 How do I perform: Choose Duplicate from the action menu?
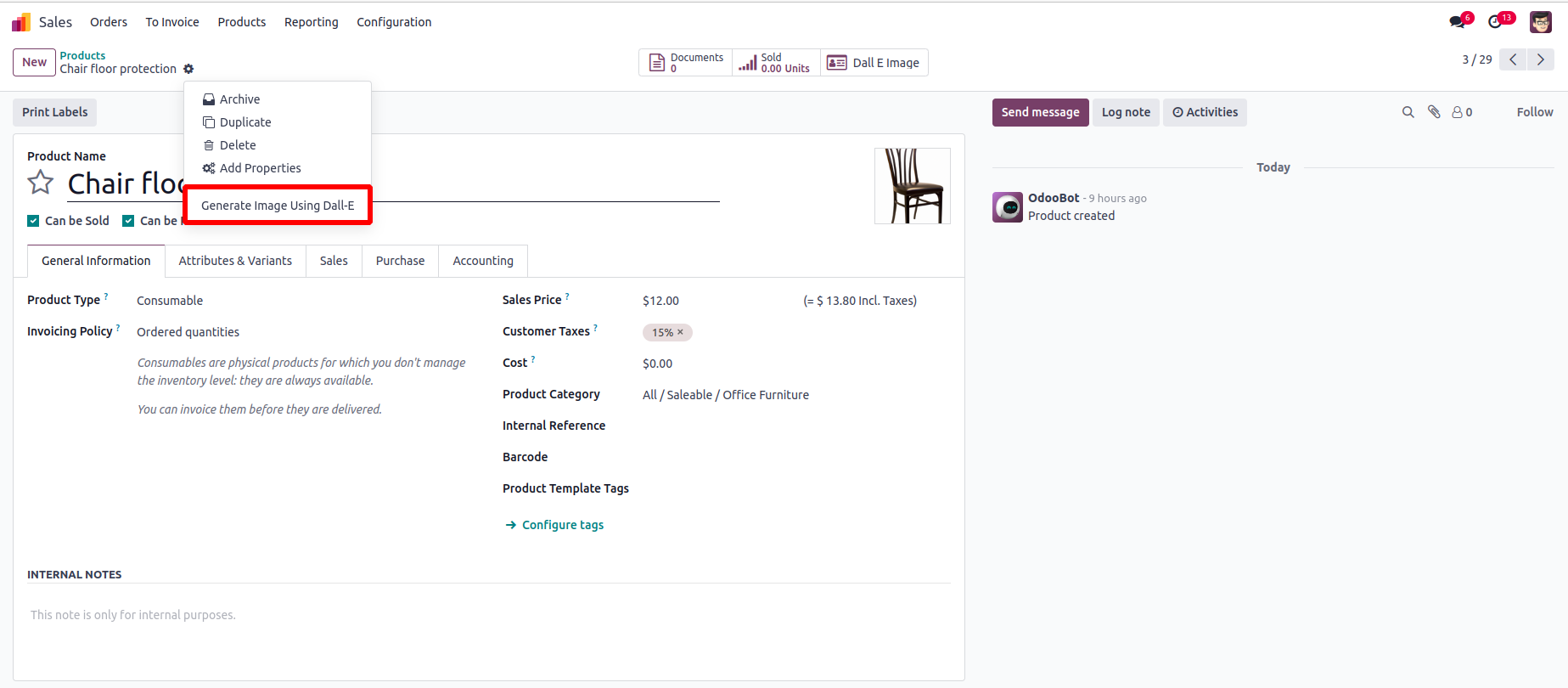click(245, 122)
